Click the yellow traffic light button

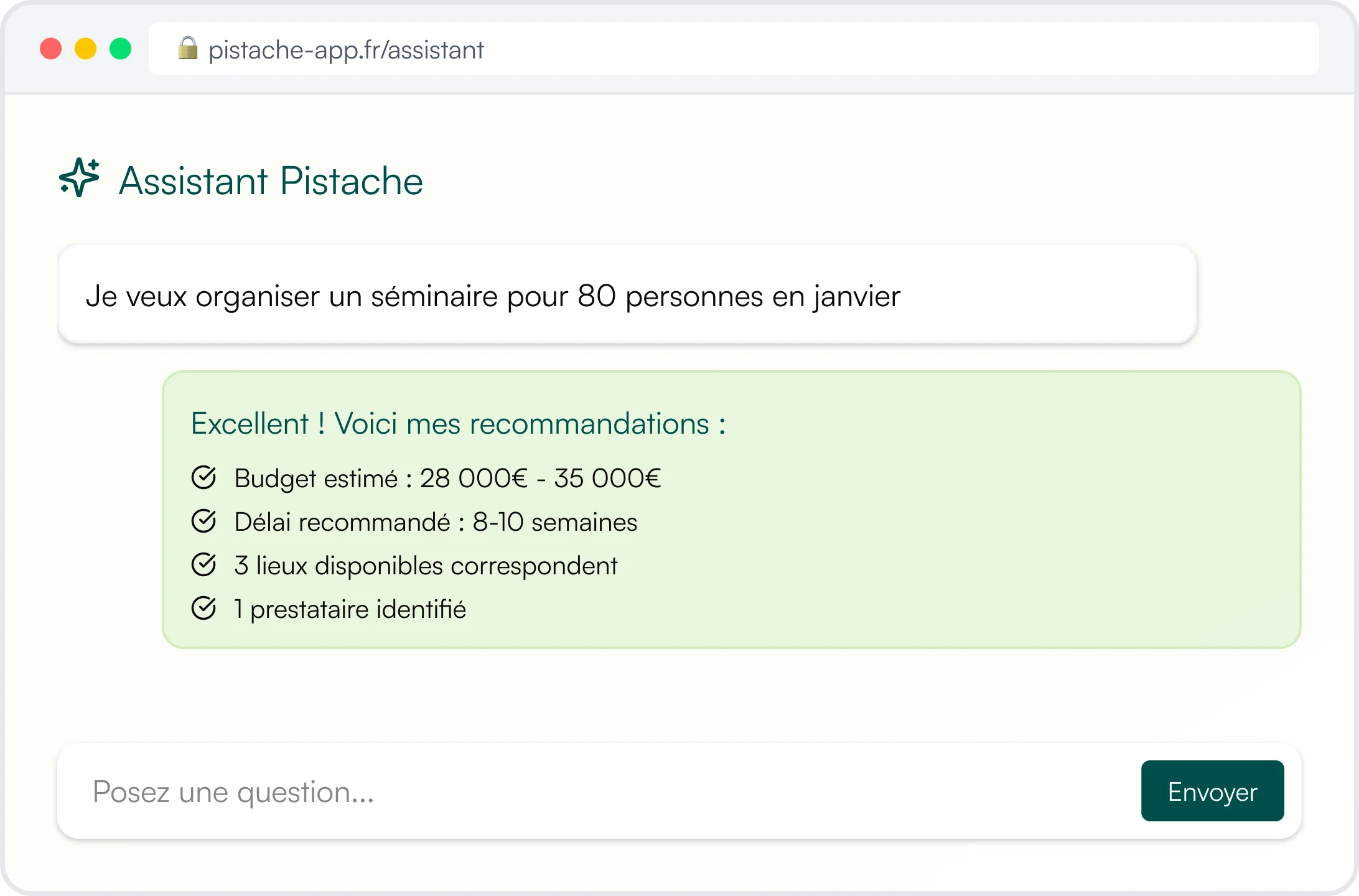85,49
